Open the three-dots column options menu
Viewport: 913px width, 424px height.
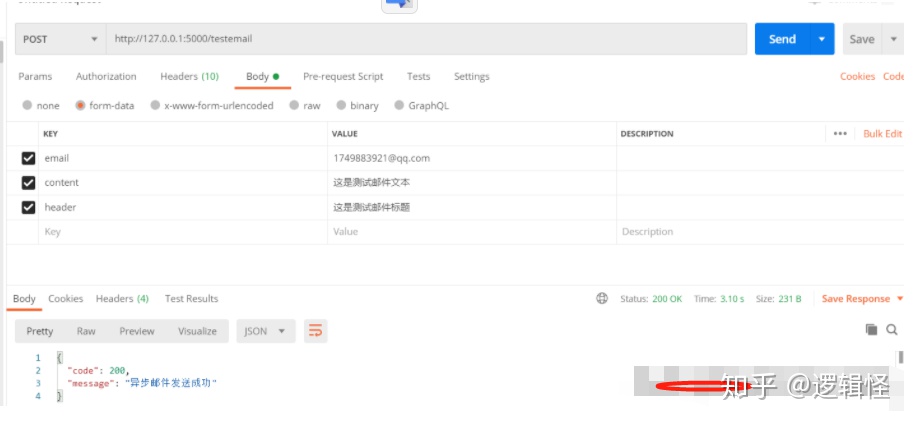pos(840,133)
